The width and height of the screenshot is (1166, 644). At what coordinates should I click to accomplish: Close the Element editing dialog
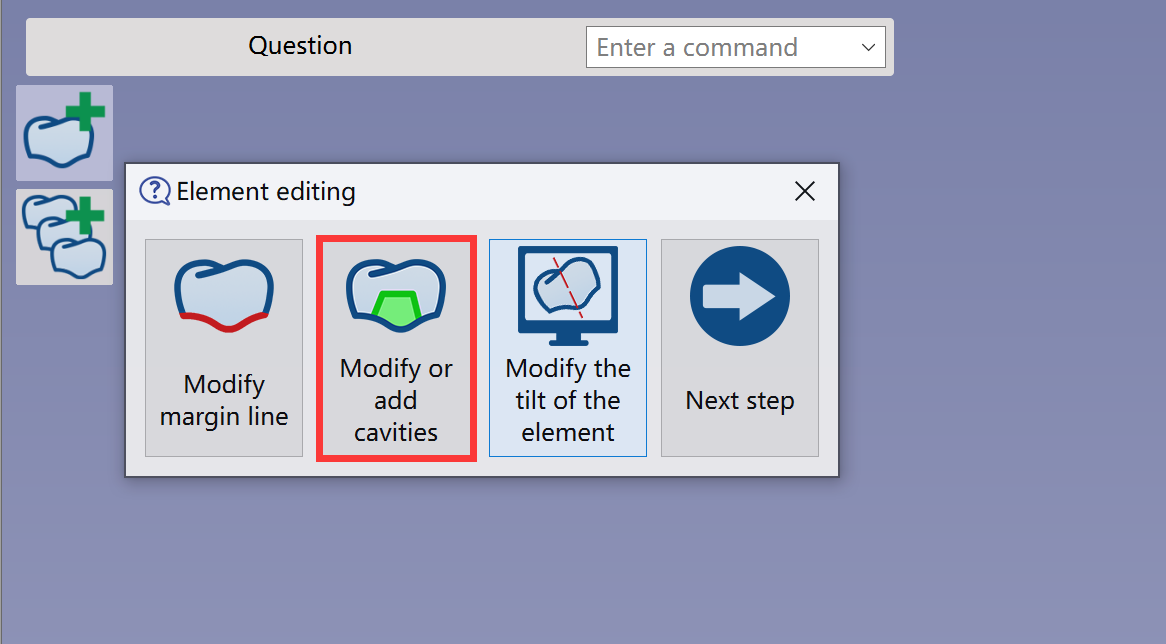point(805,191)
